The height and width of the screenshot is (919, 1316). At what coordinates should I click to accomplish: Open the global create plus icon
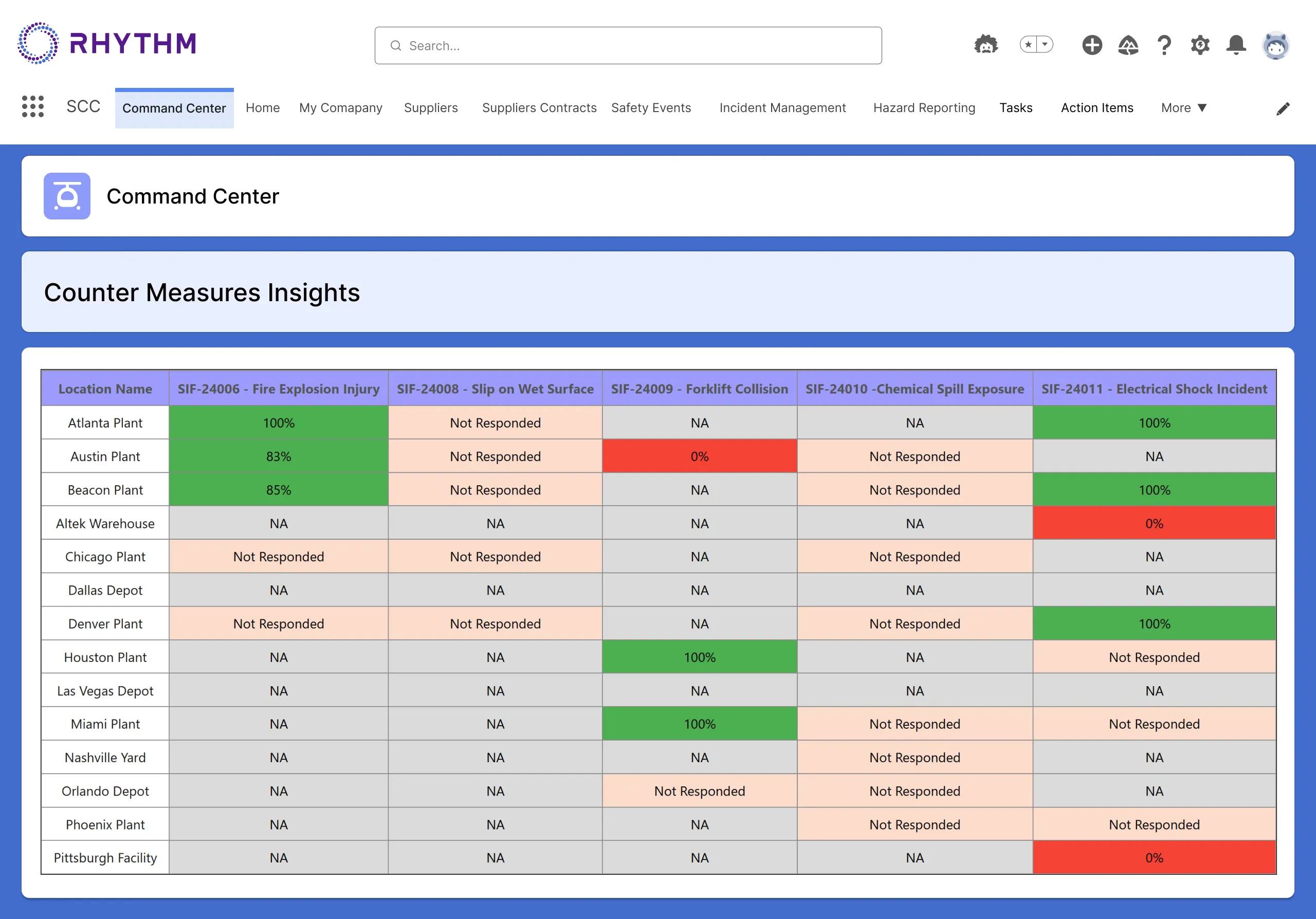coord(1091,45)
